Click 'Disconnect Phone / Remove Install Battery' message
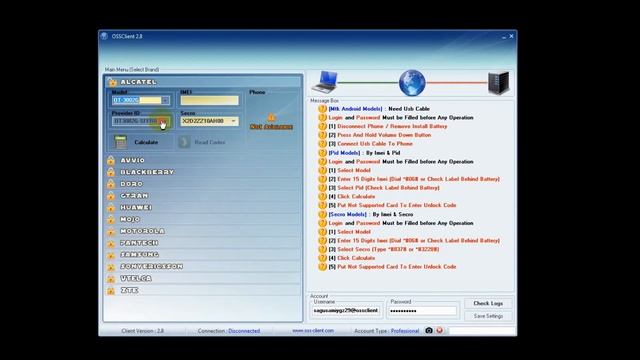Screen dimensions: 640x360 click(x=392, y=127)
